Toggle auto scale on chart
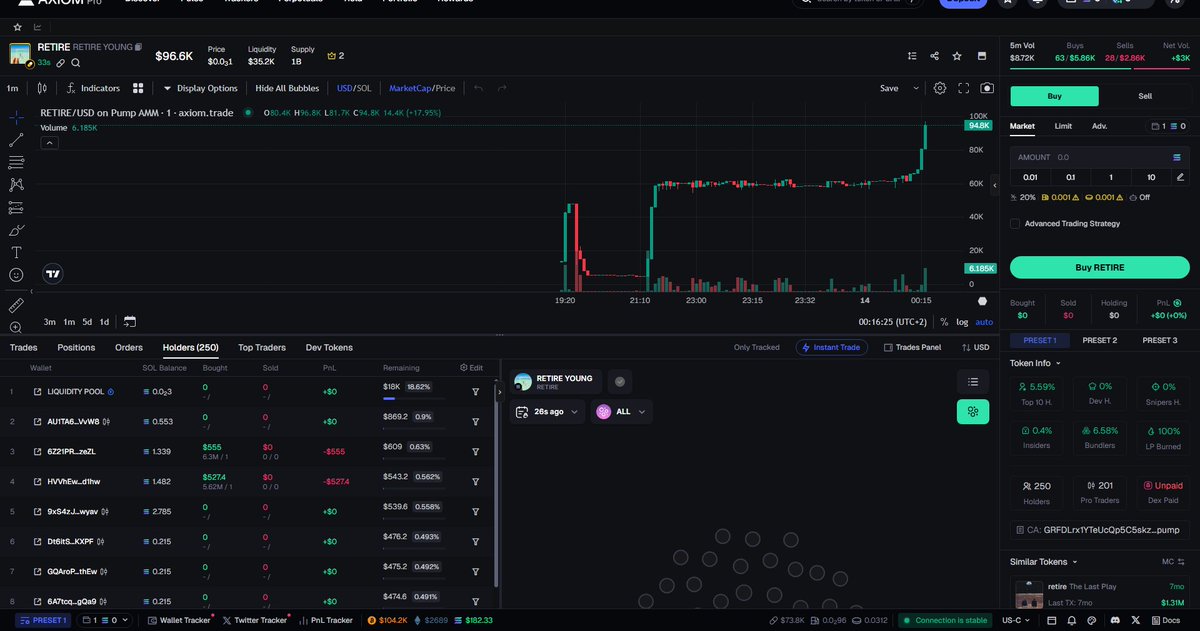 click(x=984, y=322)
